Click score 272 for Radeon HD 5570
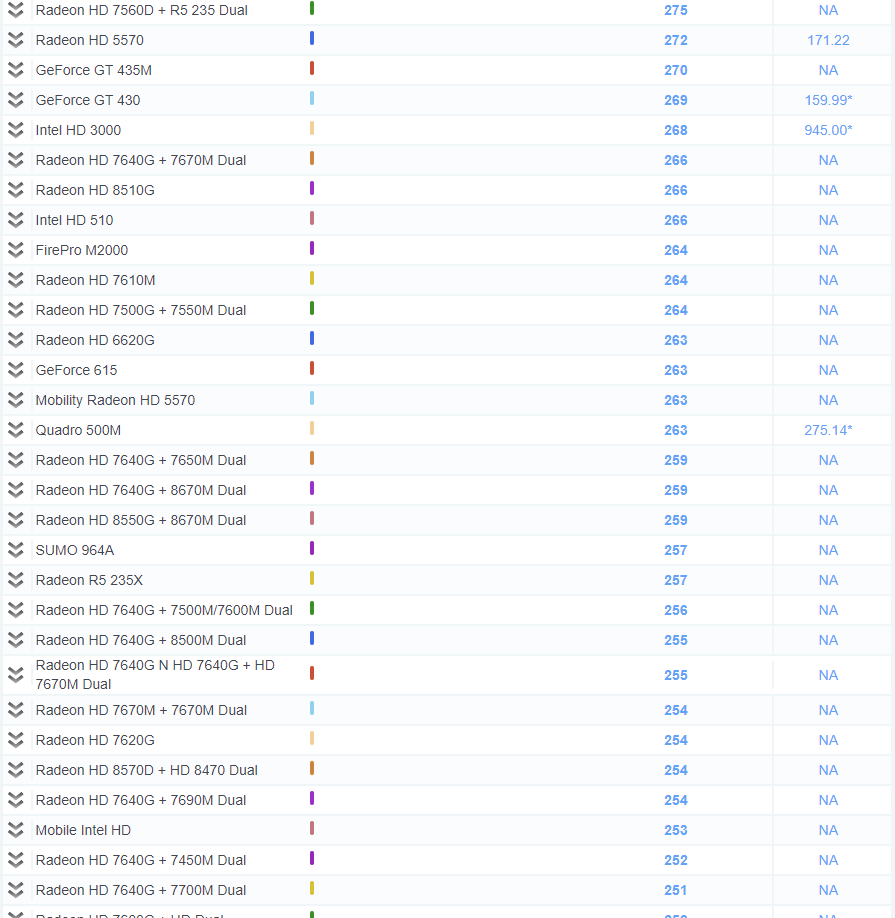This screenshot has height=918, width=895. [x=675, y=40]
